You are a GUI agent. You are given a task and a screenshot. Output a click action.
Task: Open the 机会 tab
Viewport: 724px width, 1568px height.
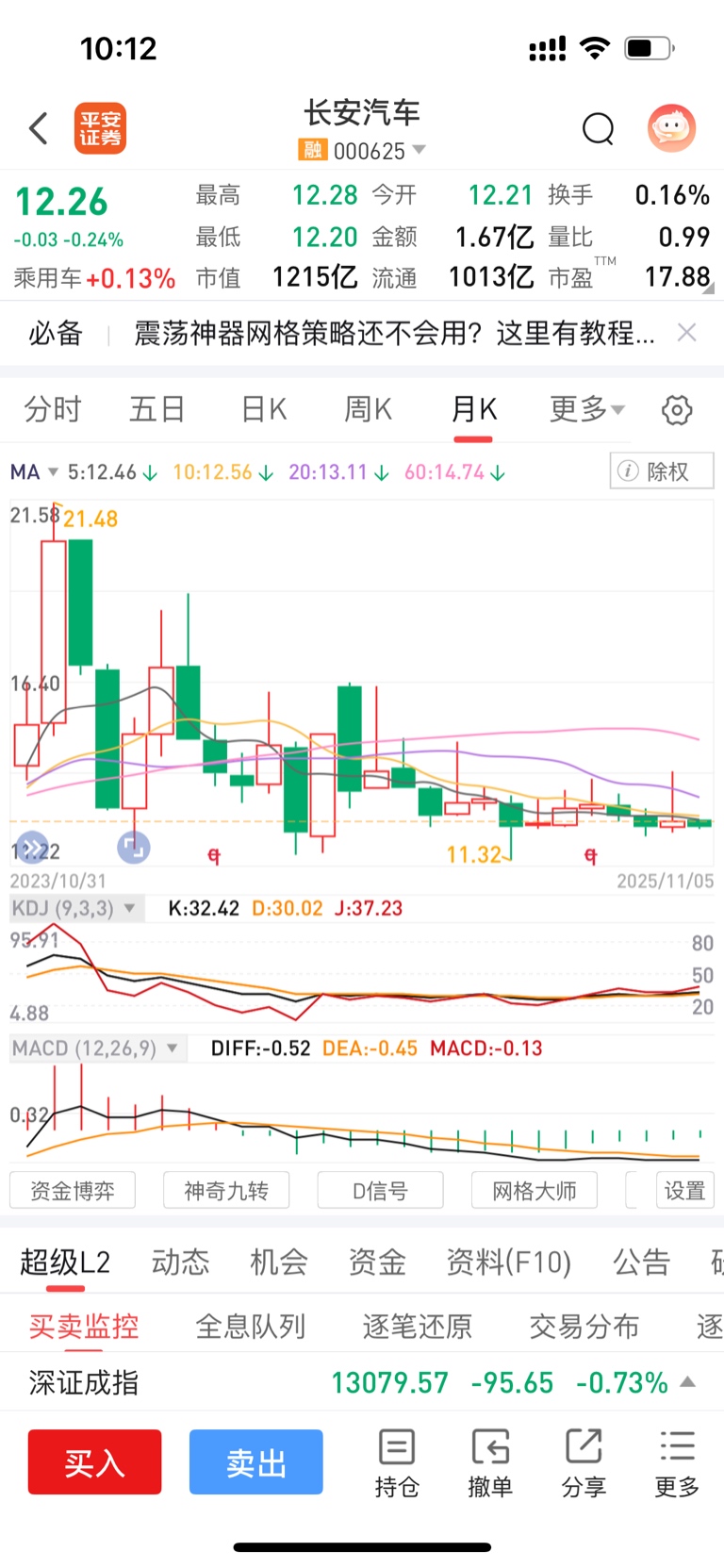279,1262
